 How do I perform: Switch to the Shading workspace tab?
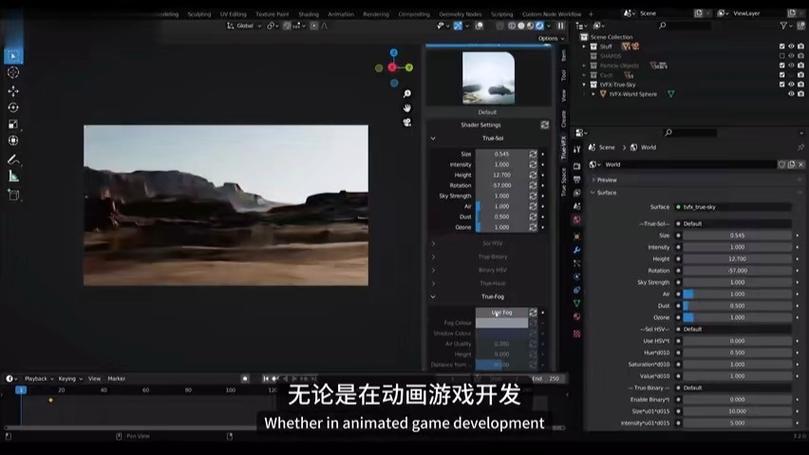point(309,14)
